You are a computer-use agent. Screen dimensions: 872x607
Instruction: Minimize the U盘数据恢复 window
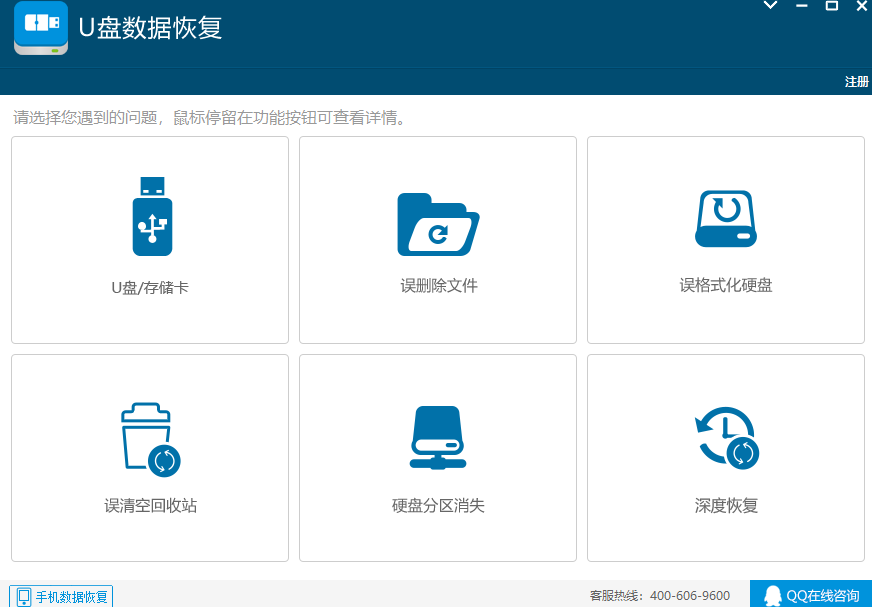[x=801, y=6]
